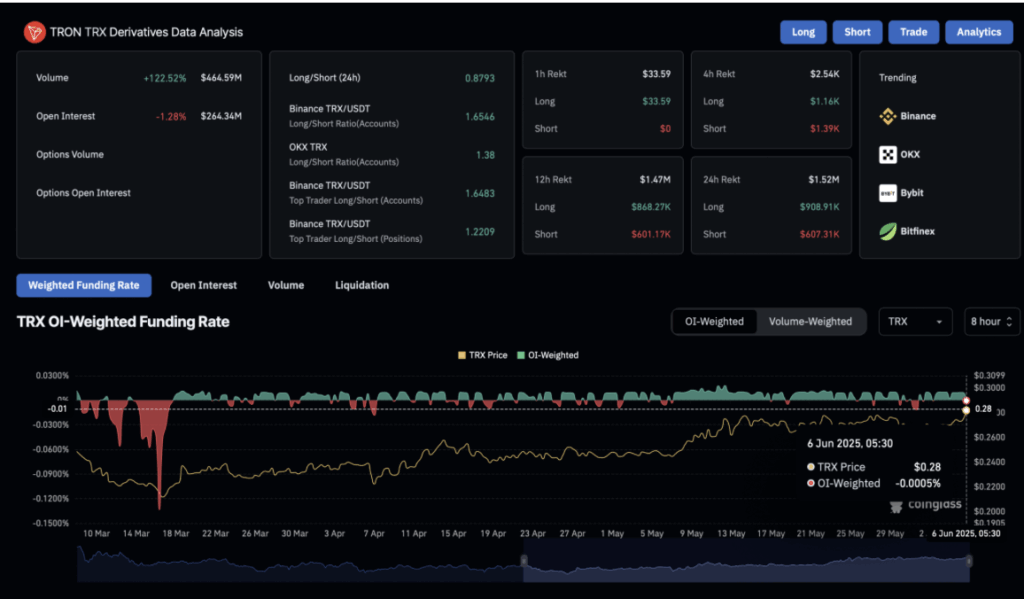
Task: Click the OKX logo in Trending
Action: pyautogui.click(x=888, y=155)
